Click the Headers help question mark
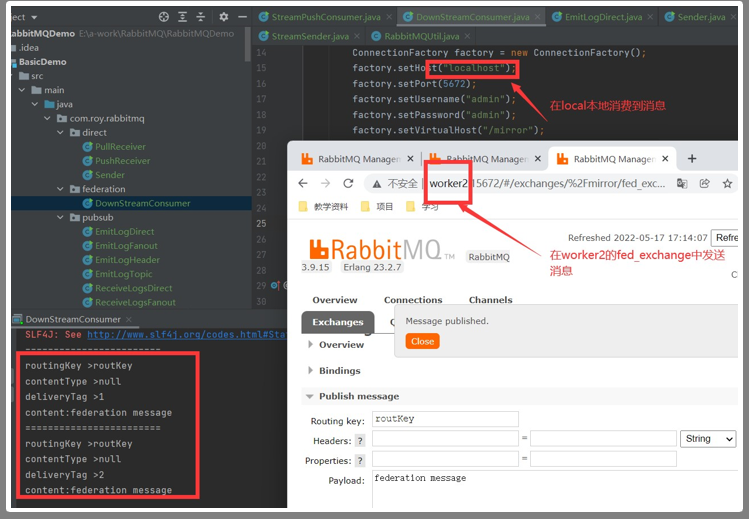This screenshot has height=519, width=749. (360, 441)
